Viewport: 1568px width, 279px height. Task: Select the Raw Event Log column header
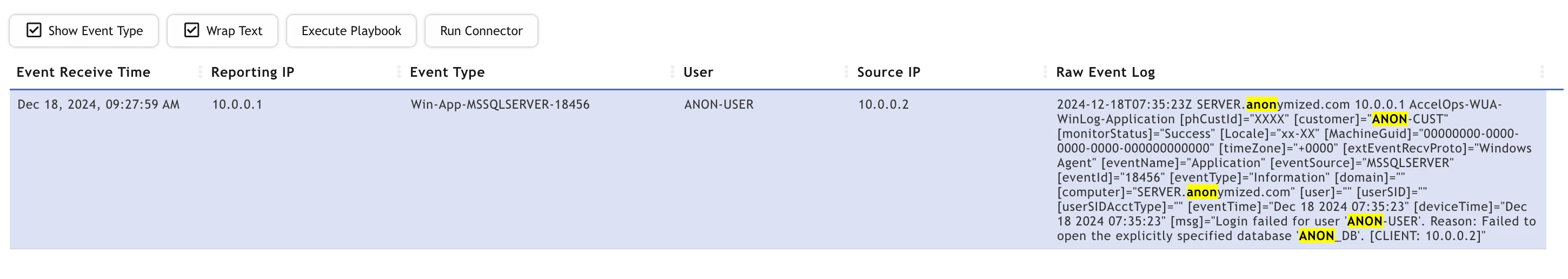1105,72
